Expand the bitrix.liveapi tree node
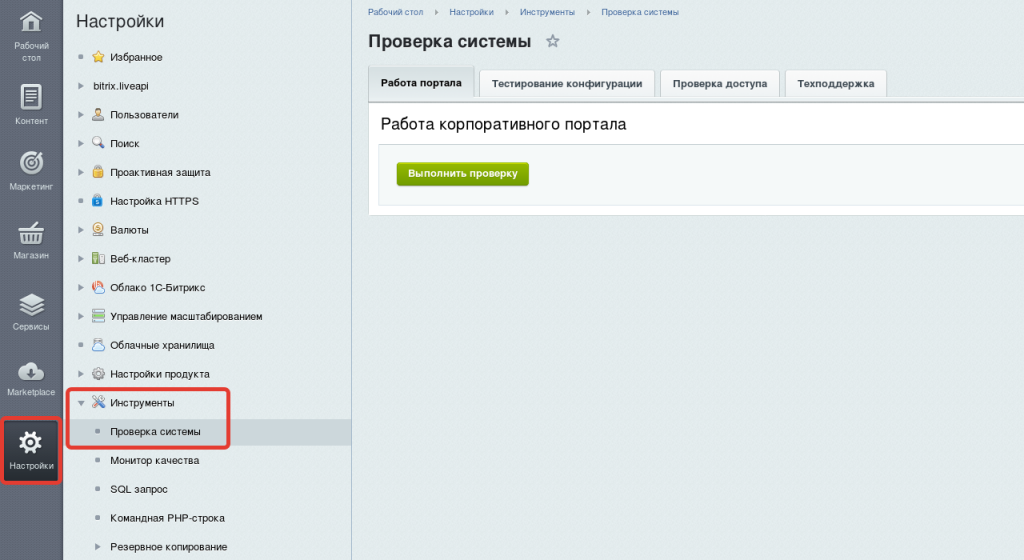Screen dimensions: 1024x560 81,86
